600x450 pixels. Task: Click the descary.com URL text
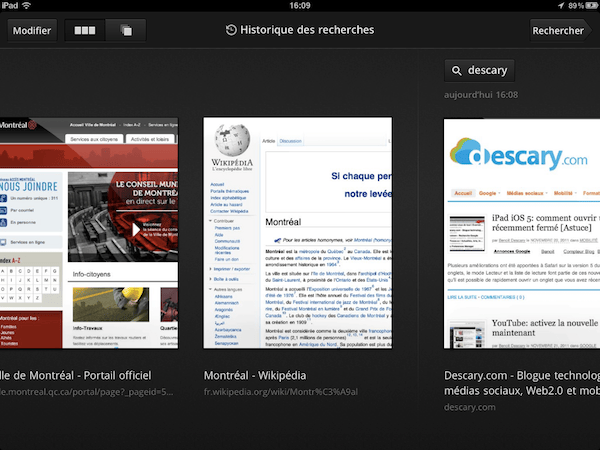tap(470, 407)
